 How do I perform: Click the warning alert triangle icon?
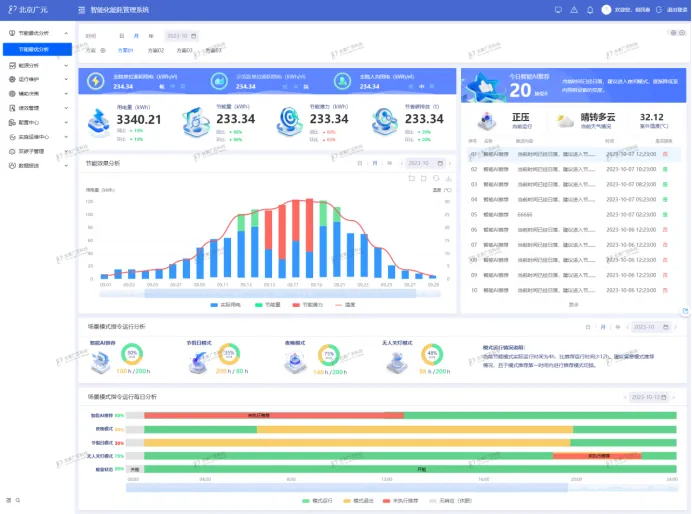point(574,9)
